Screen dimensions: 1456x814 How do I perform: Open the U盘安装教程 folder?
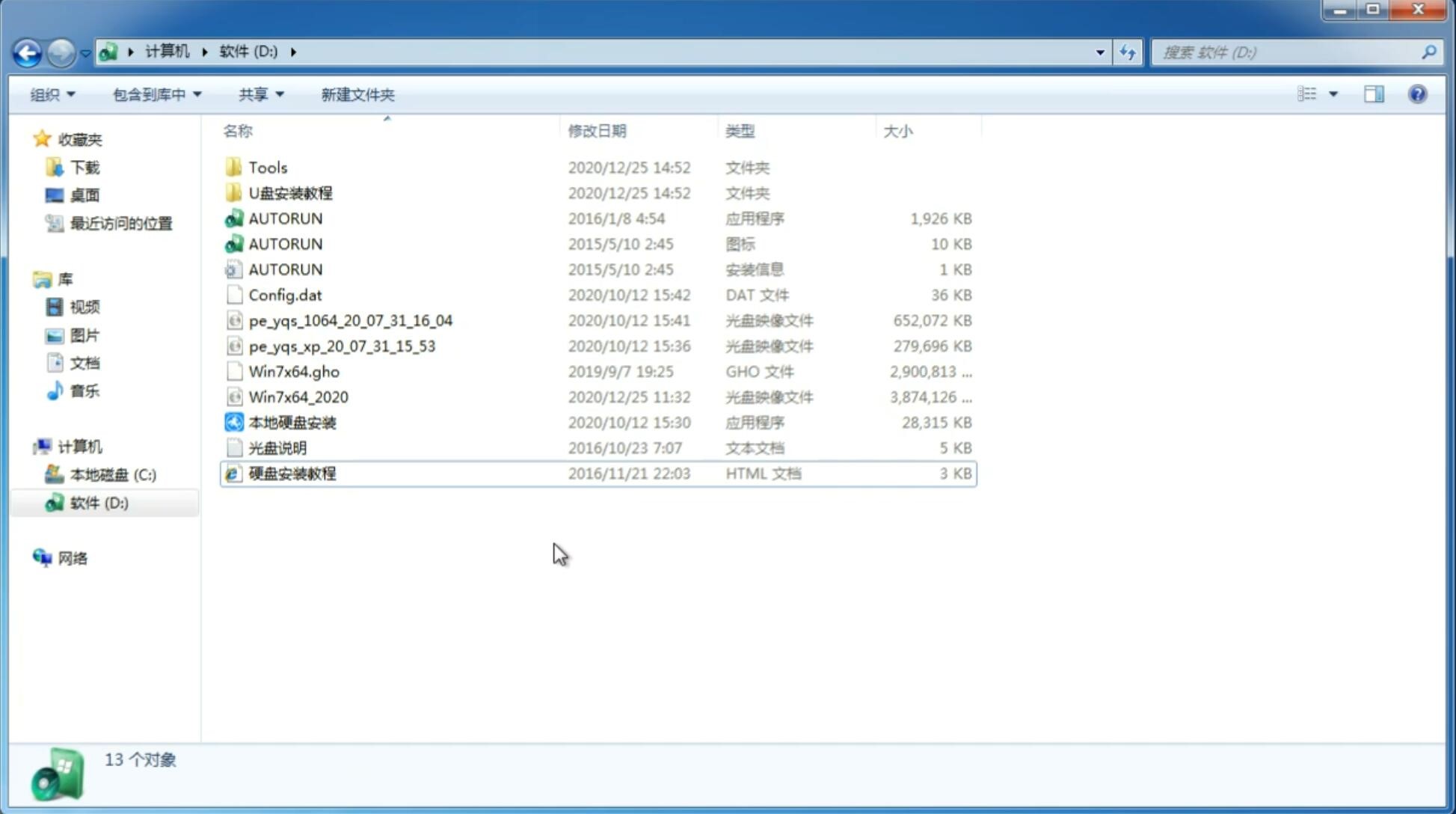point(291,192)
